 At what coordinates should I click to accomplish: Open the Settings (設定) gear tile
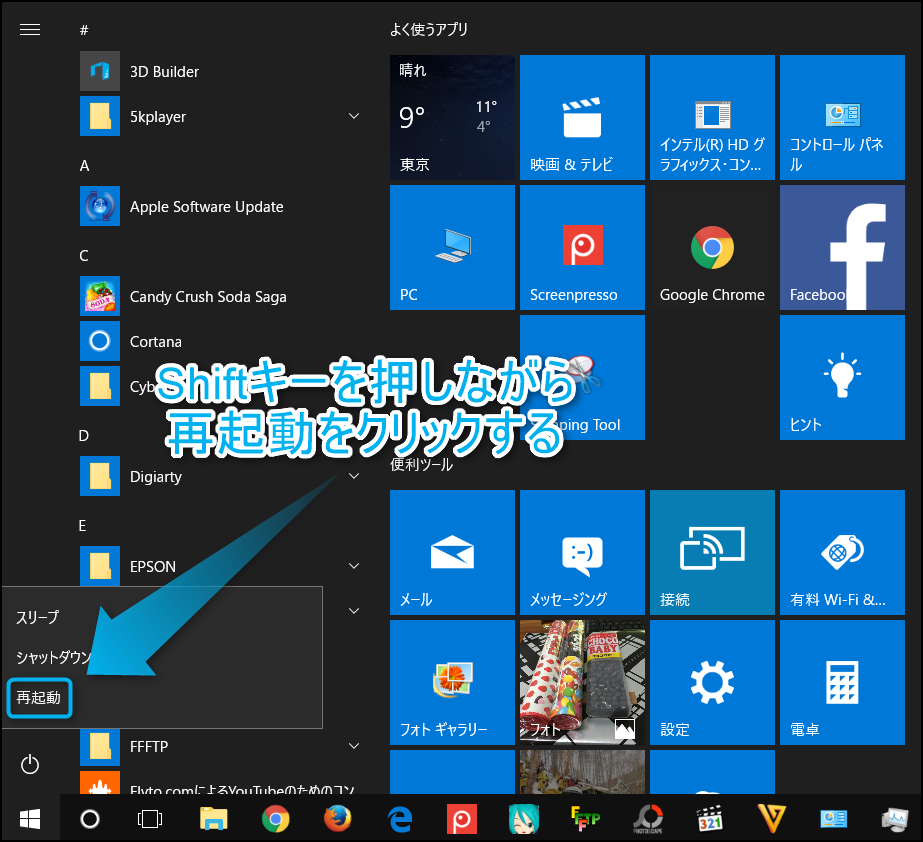pyautogui.click(x=712, y=682)
